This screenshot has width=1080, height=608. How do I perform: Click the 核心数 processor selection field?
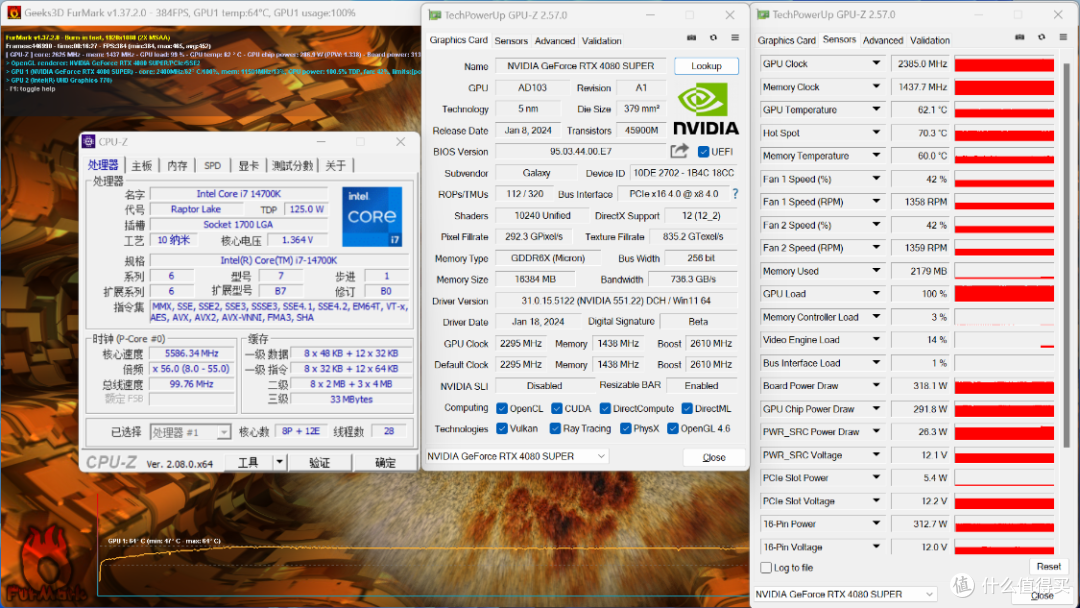[301, 432]
